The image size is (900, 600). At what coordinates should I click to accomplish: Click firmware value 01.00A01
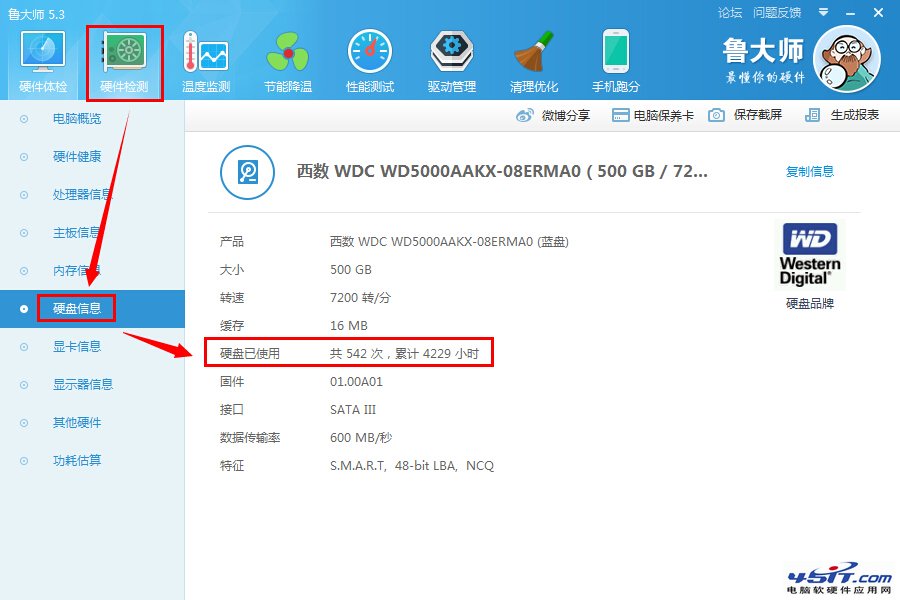tap(356, 382)
